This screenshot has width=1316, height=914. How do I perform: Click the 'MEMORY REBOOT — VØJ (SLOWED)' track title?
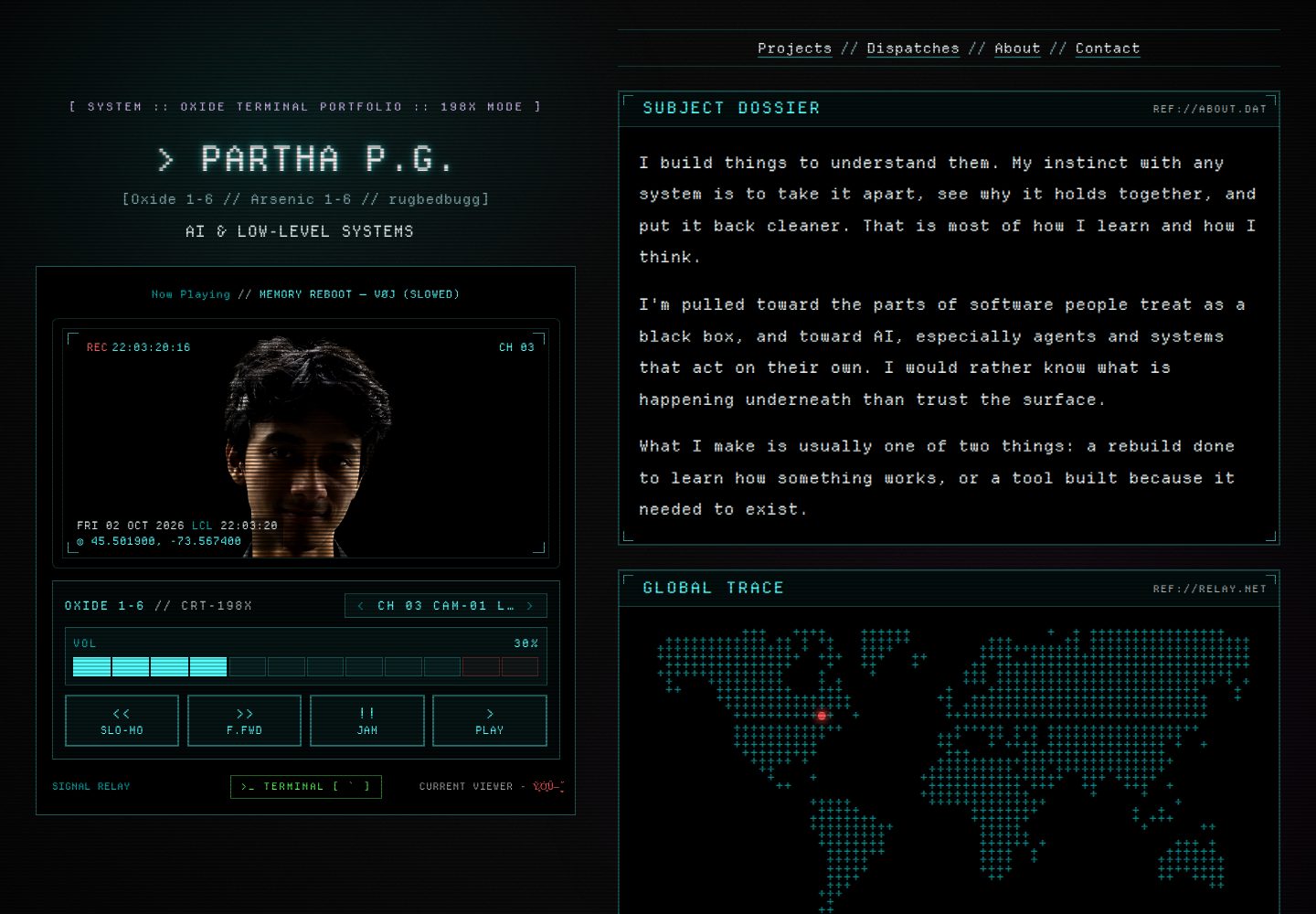click(359, 294)
